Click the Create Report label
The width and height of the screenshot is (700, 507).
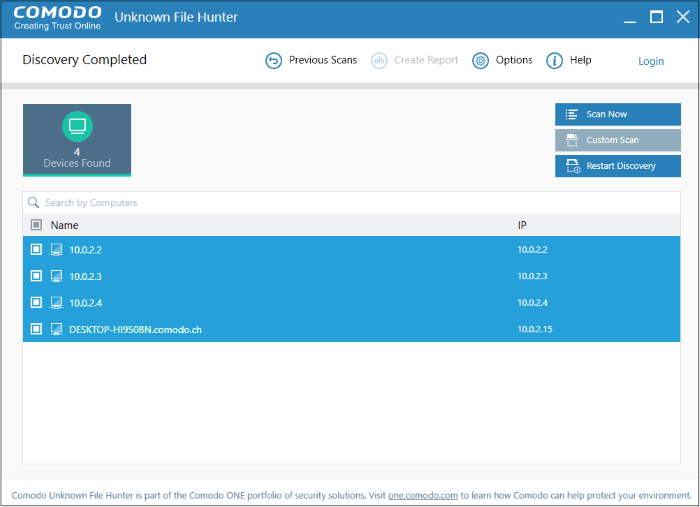(x=426, y=60)
